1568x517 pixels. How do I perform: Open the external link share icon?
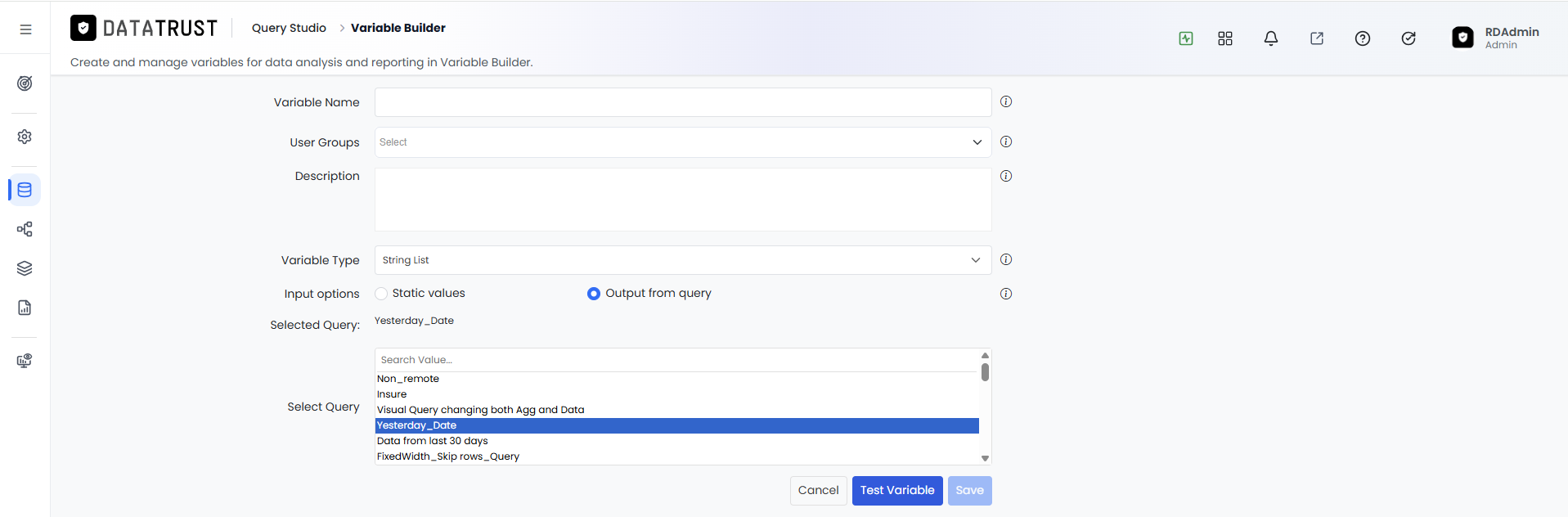tap(1317, 38)
